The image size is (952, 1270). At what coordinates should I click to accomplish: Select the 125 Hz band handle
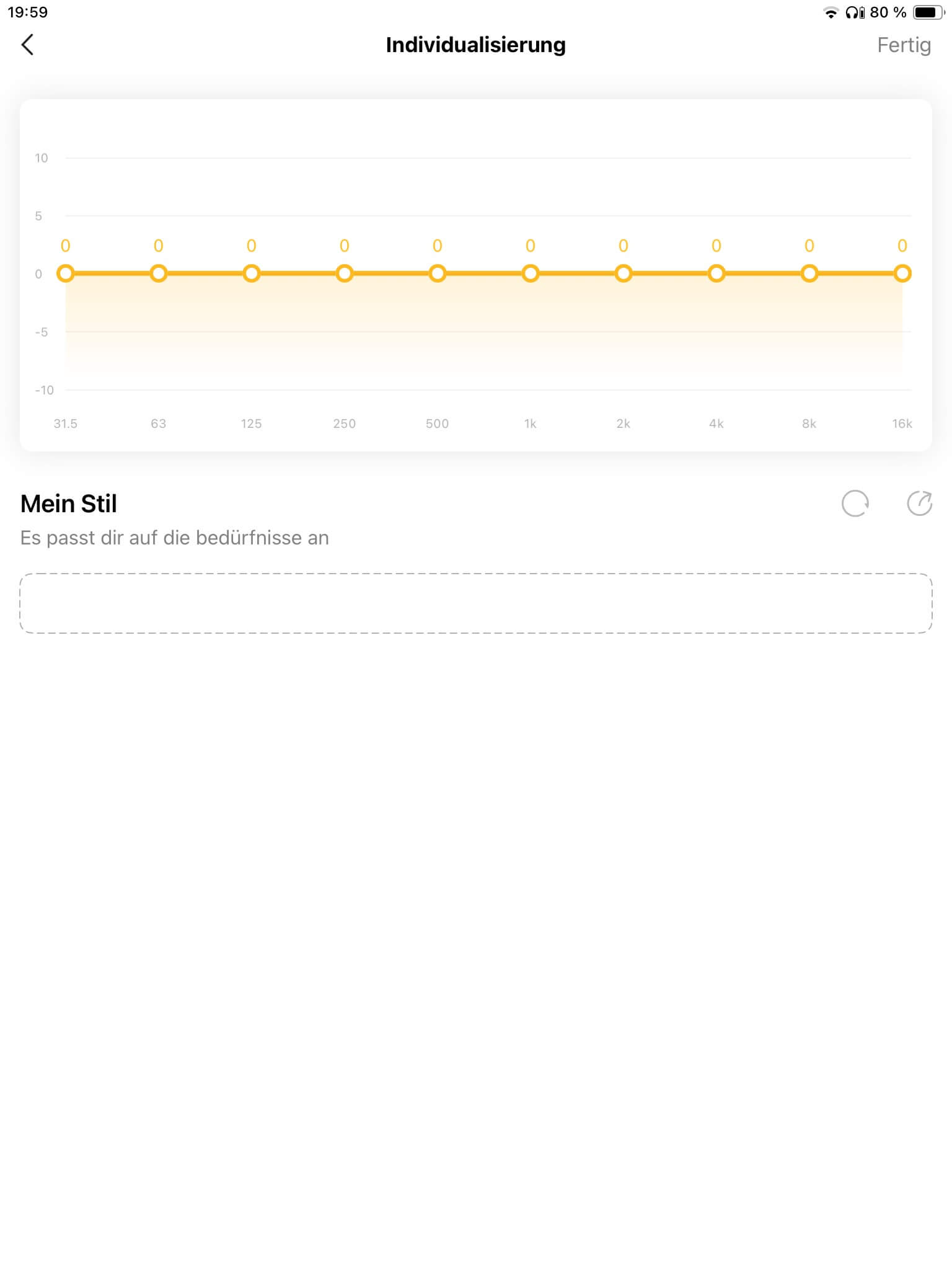(252, 273)
